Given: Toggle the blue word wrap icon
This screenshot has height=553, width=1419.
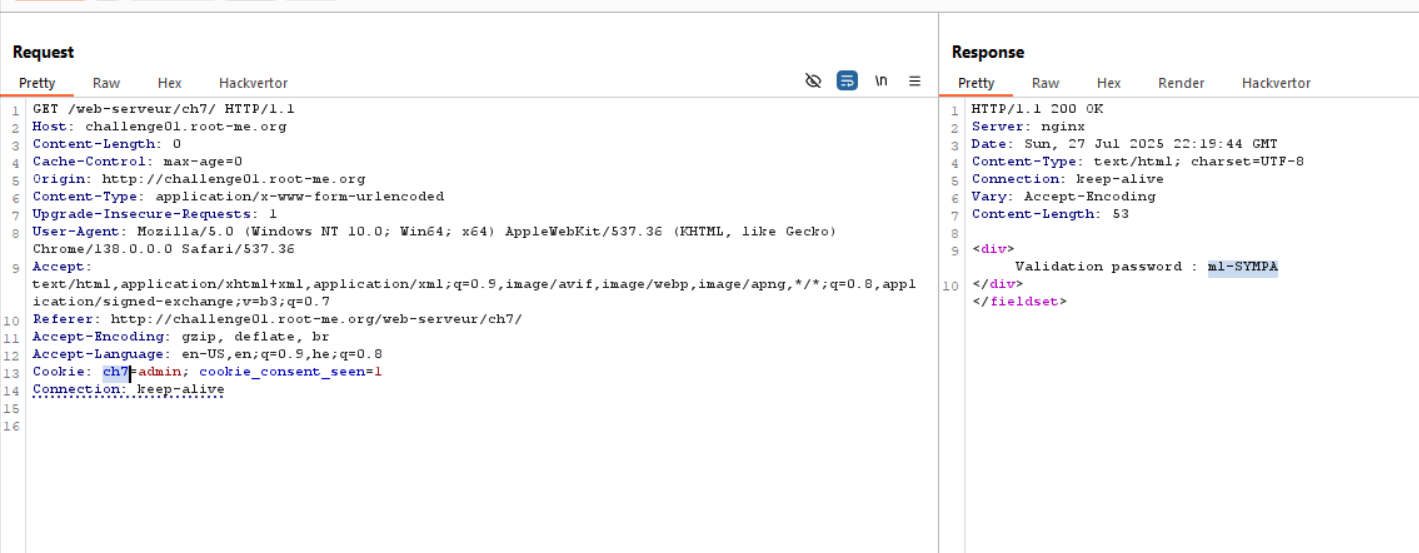Looking at the screenshot, I should pyautogui.click(x=847, y=81).
